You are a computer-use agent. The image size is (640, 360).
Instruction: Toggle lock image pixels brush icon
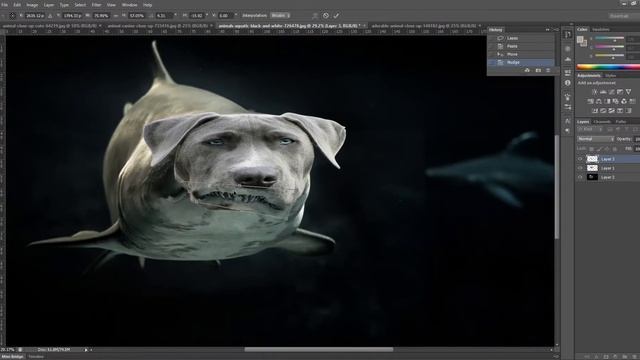coord(599,149)
